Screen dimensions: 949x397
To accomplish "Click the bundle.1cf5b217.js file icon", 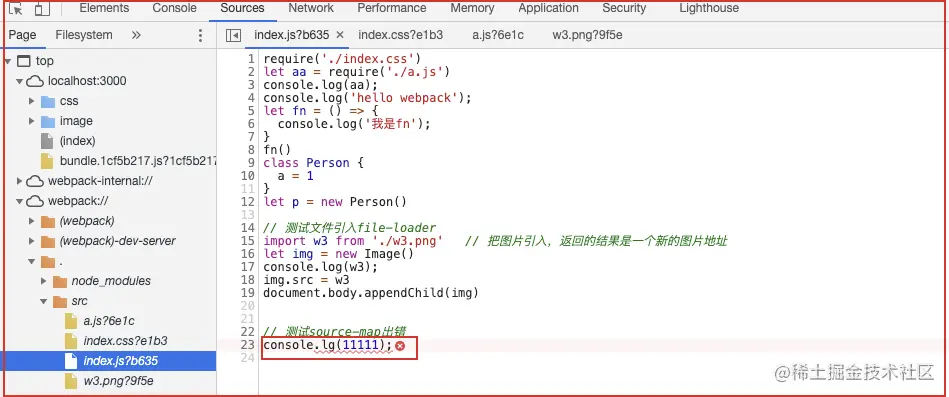I will [47, 161].
